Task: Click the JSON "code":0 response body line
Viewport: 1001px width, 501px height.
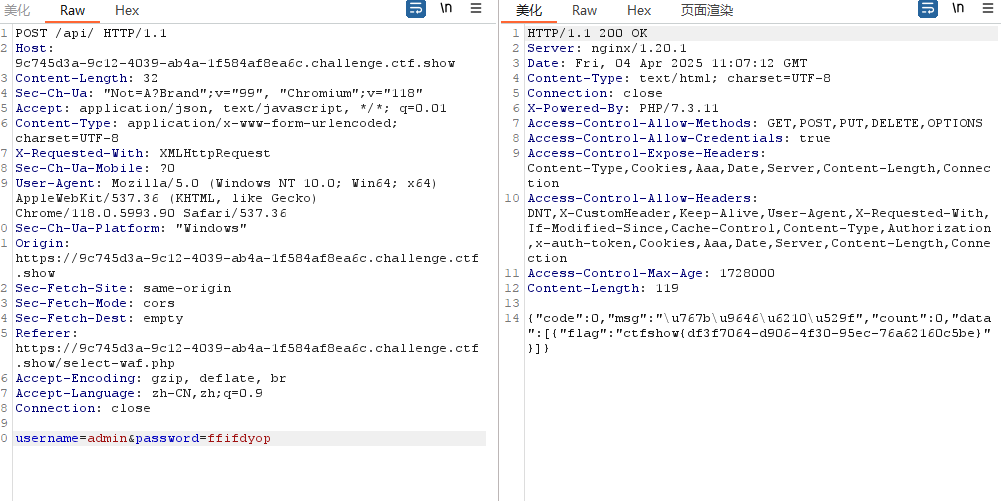Action: point(760,318)
